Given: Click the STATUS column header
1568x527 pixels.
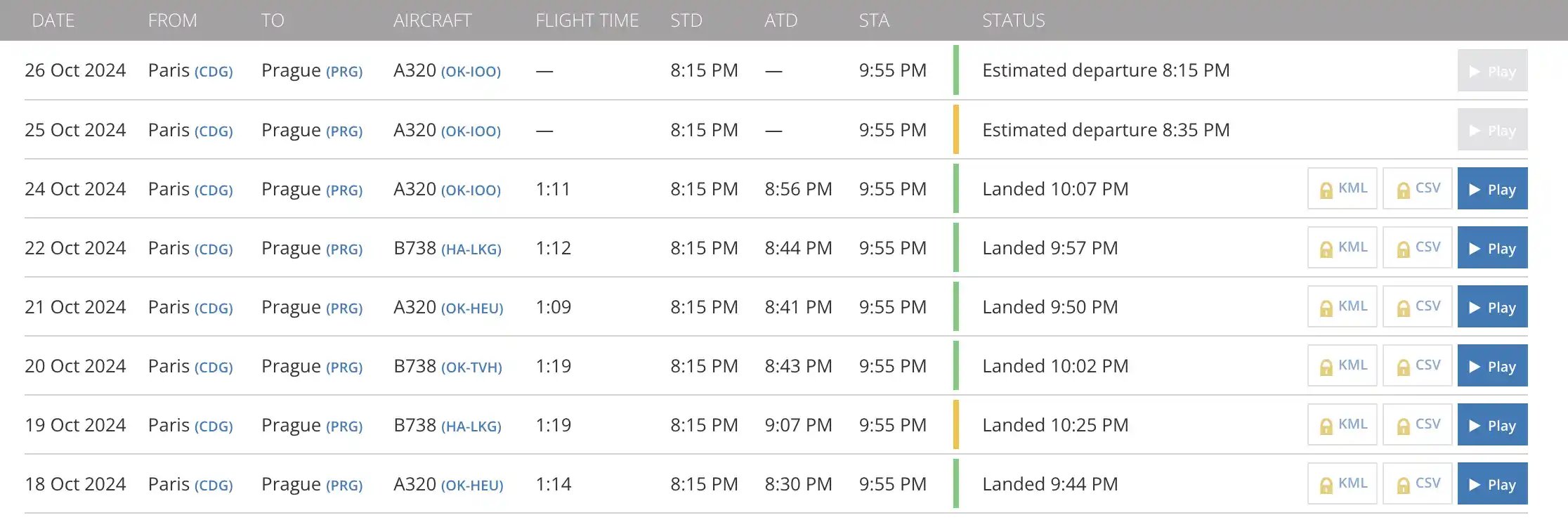Looking at the screenshot, I should [1013, 20].
